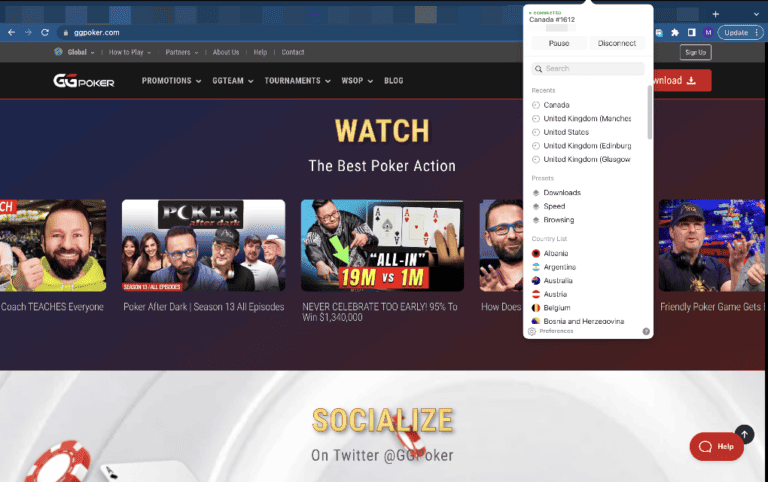Viewport: 768px width, 482px height.
Task: Choose the Downloads preset
Action: 561,192
